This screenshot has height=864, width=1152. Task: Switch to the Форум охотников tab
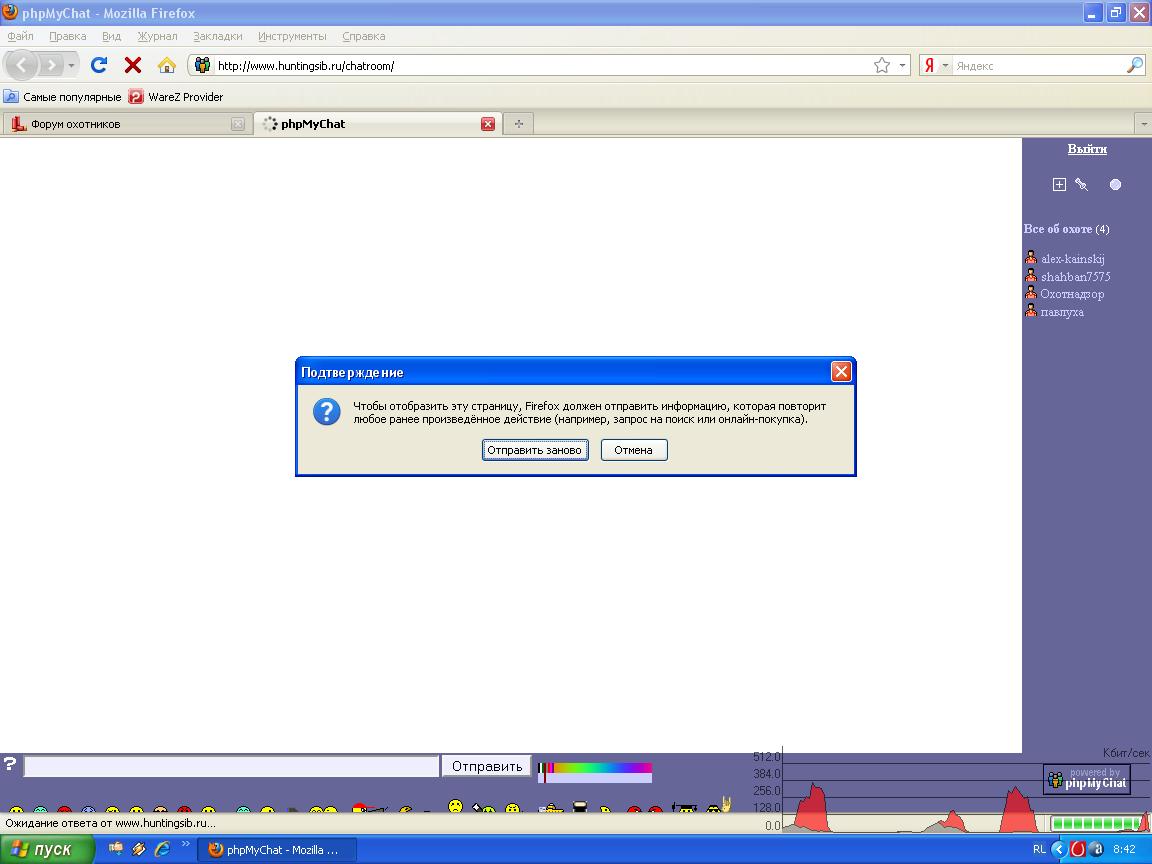click(x=120, y=124)
